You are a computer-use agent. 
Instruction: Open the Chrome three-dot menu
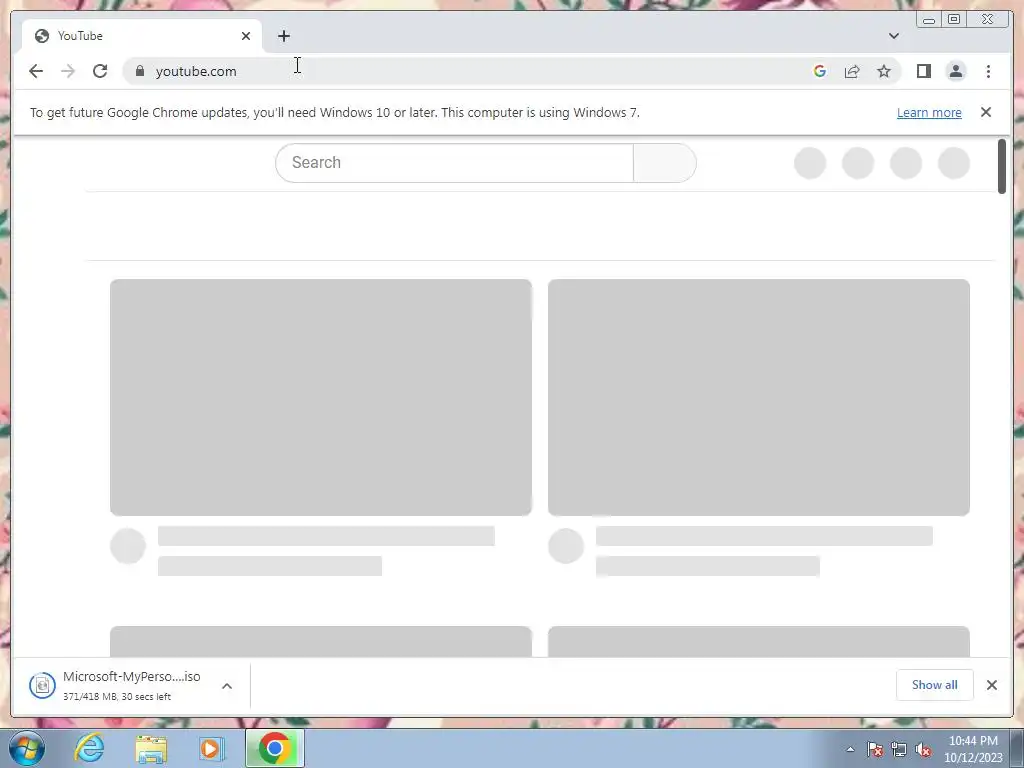click(988, 71)
